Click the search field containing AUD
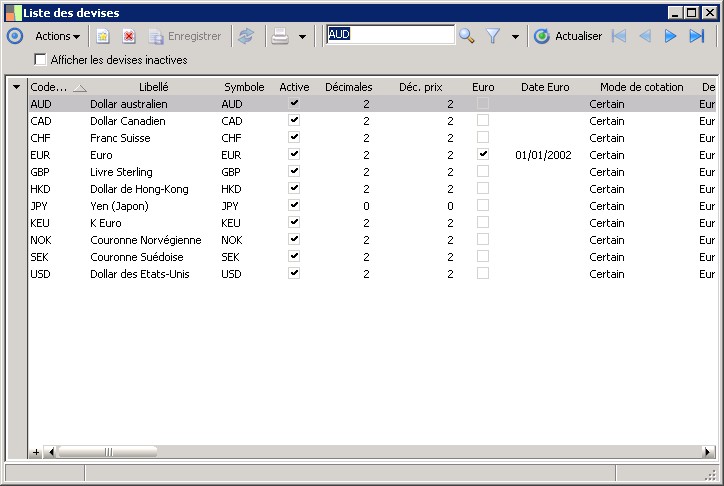Screen dimensions: 724x486 390,35
